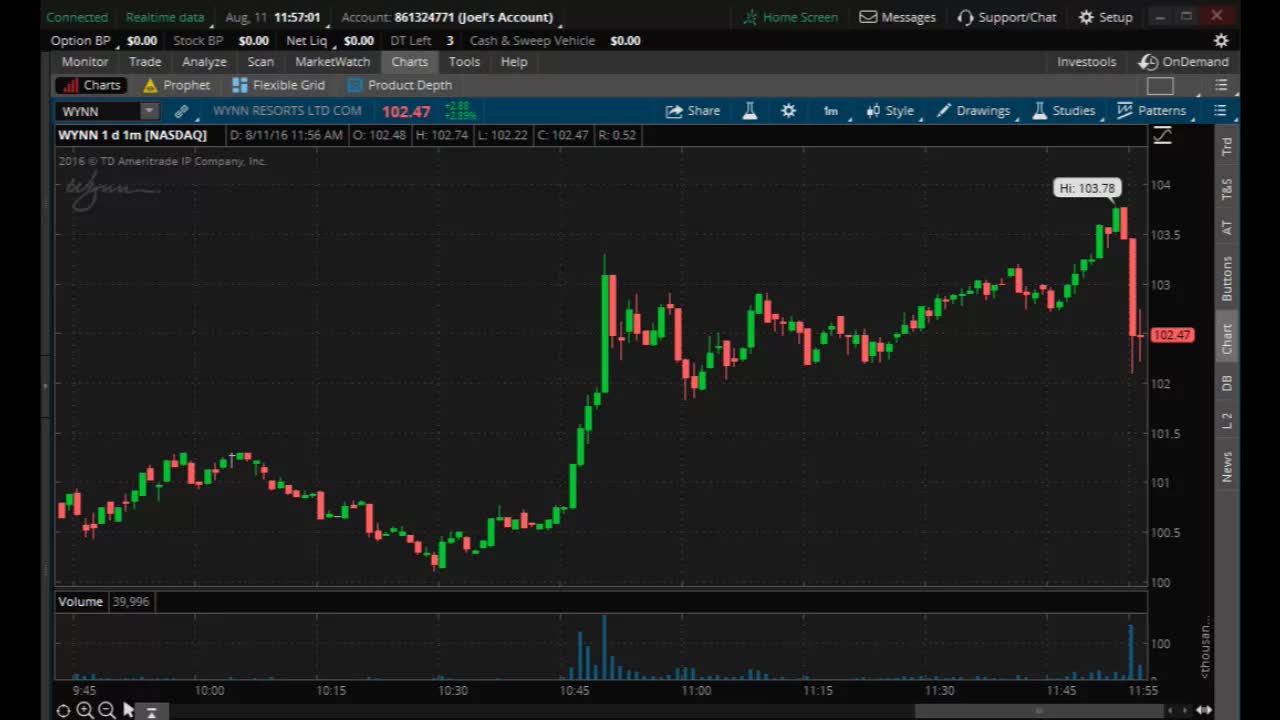This screenshot has width=1280, height=720.
Task: Open Charts subtab bar list menu icon
Action: click(1220, 86)
